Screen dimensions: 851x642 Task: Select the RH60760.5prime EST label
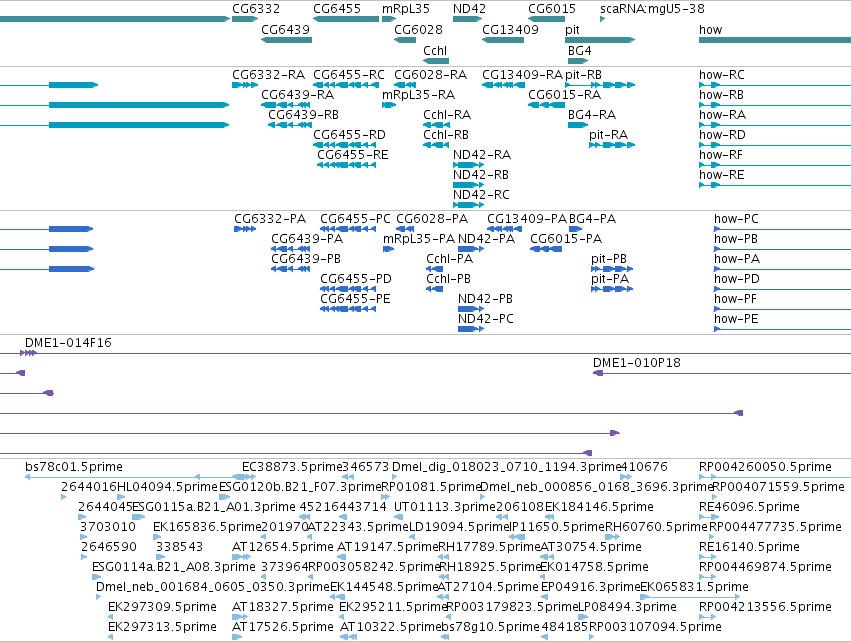tap(656, 527)
